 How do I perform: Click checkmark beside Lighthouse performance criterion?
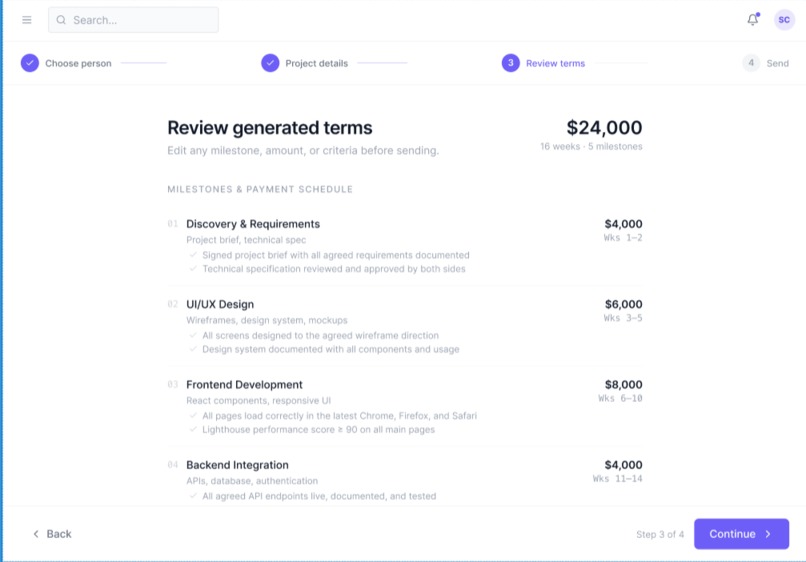coord(193,429)
